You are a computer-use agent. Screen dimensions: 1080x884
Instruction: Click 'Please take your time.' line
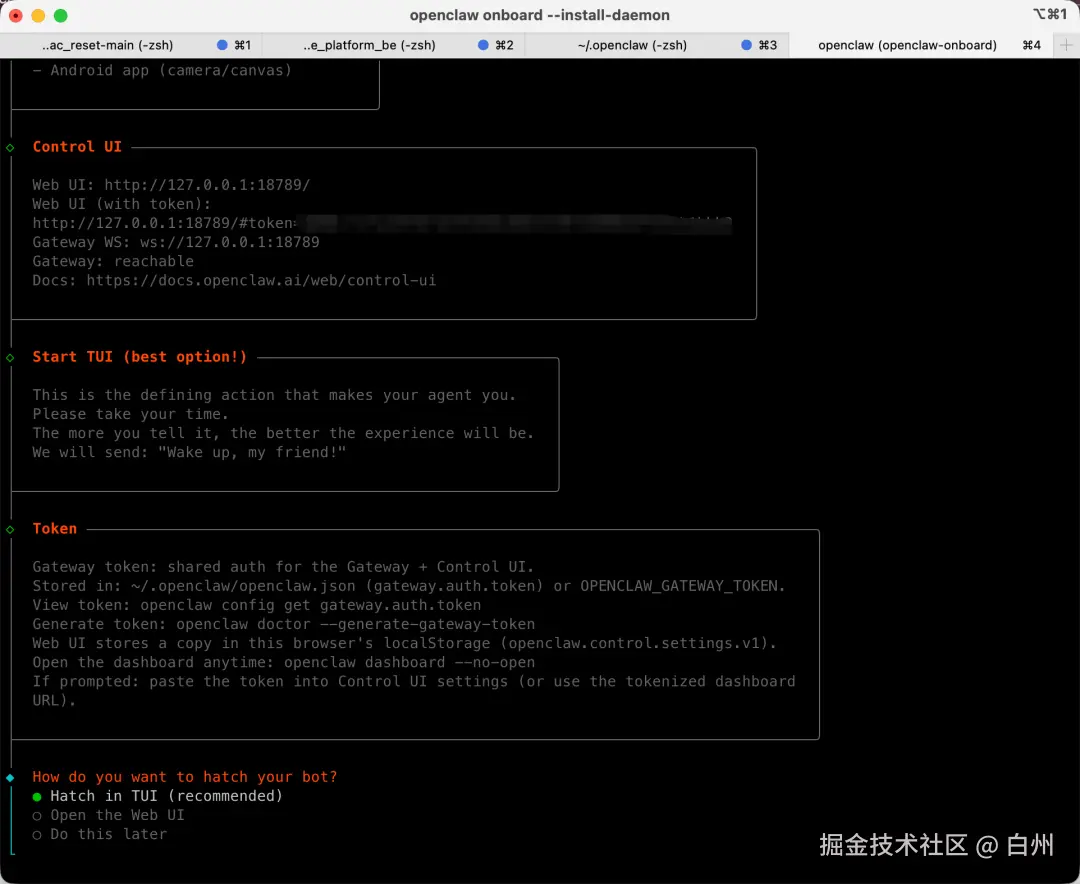point(130,414)
